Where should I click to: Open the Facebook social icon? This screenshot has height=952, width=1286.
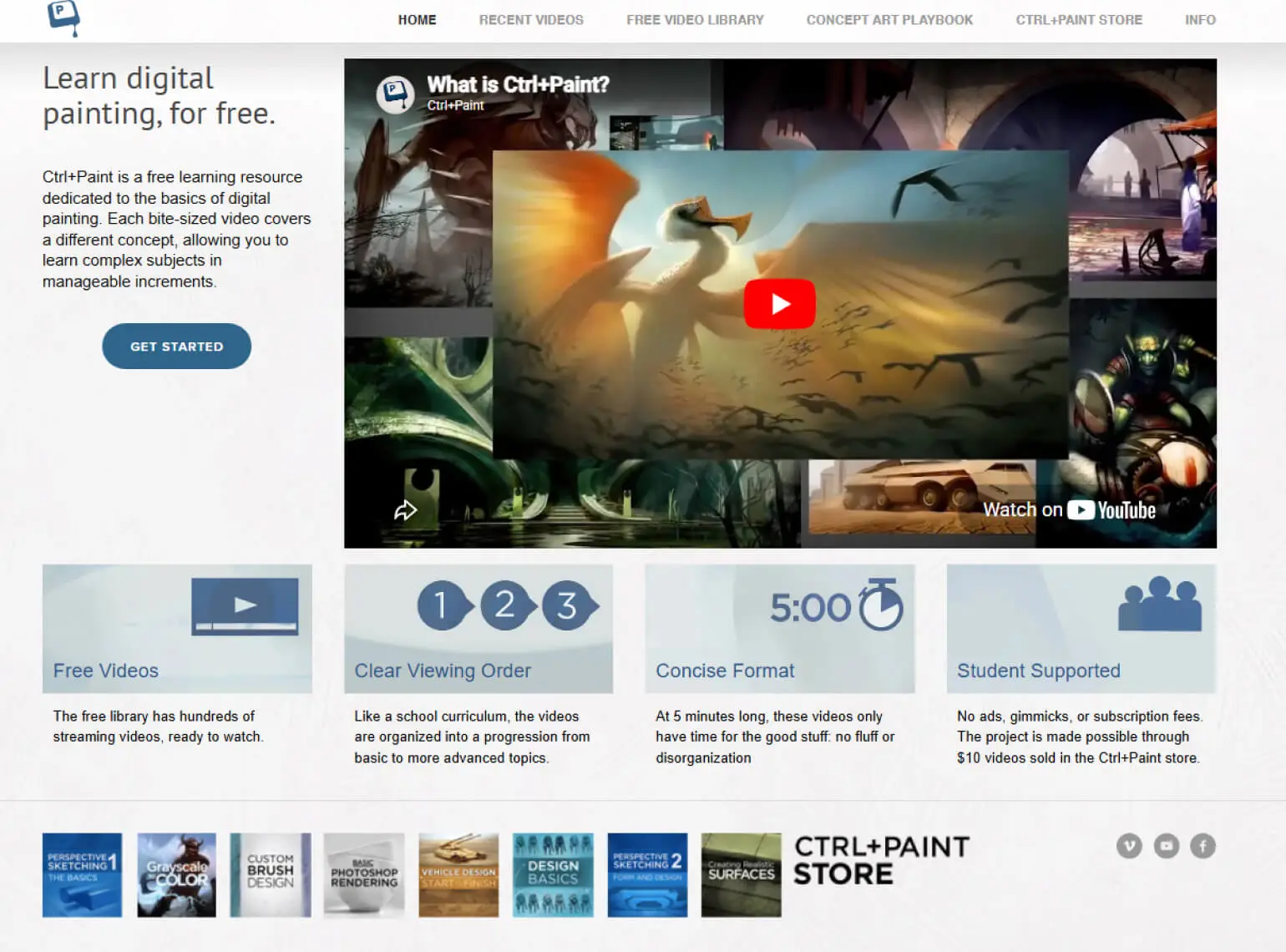[x=1202, y=846]
